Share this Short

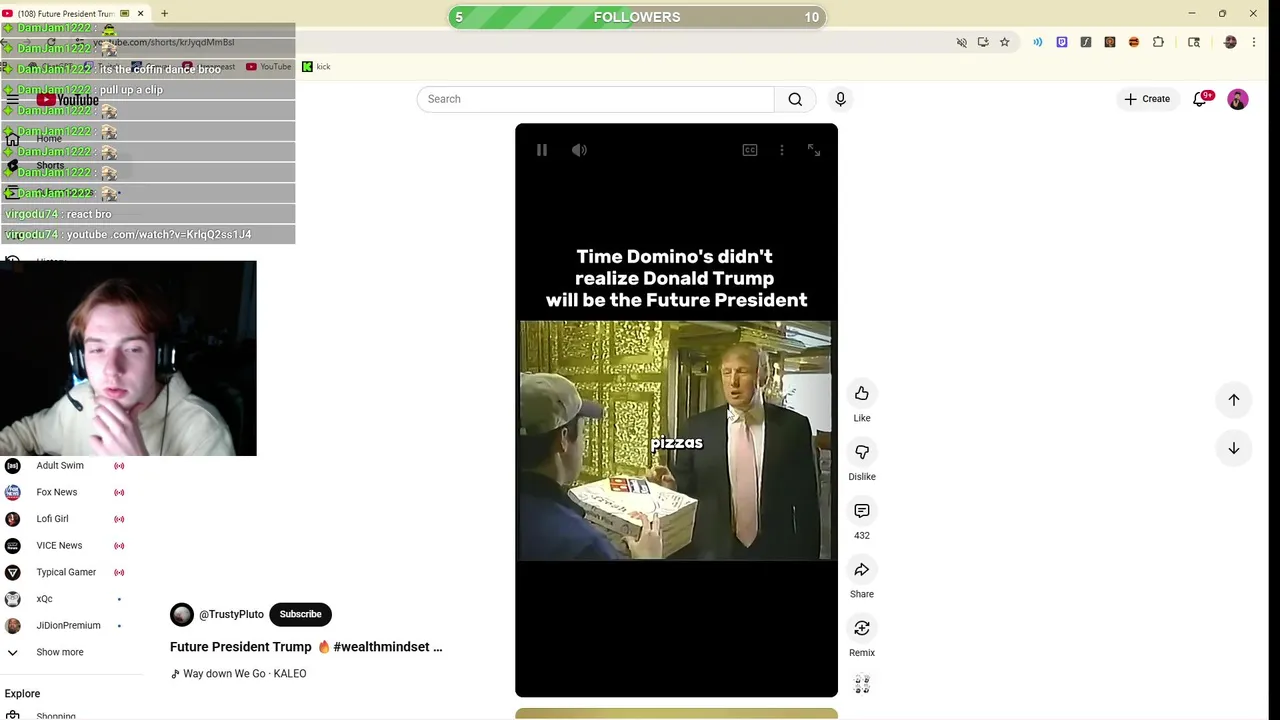pos(862,570)
